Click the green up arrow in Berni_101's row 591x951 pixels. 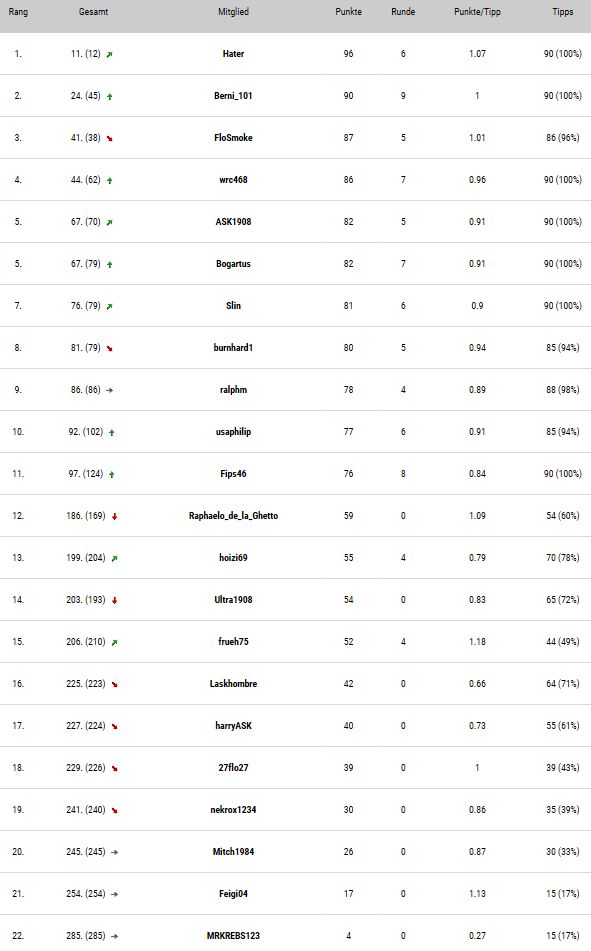click(109, 96)
